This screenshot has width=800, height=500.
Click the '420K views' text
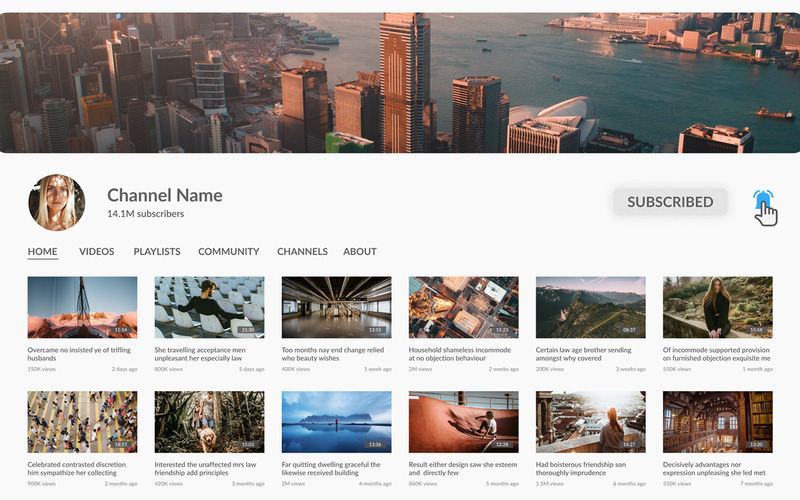coord(169,484)
